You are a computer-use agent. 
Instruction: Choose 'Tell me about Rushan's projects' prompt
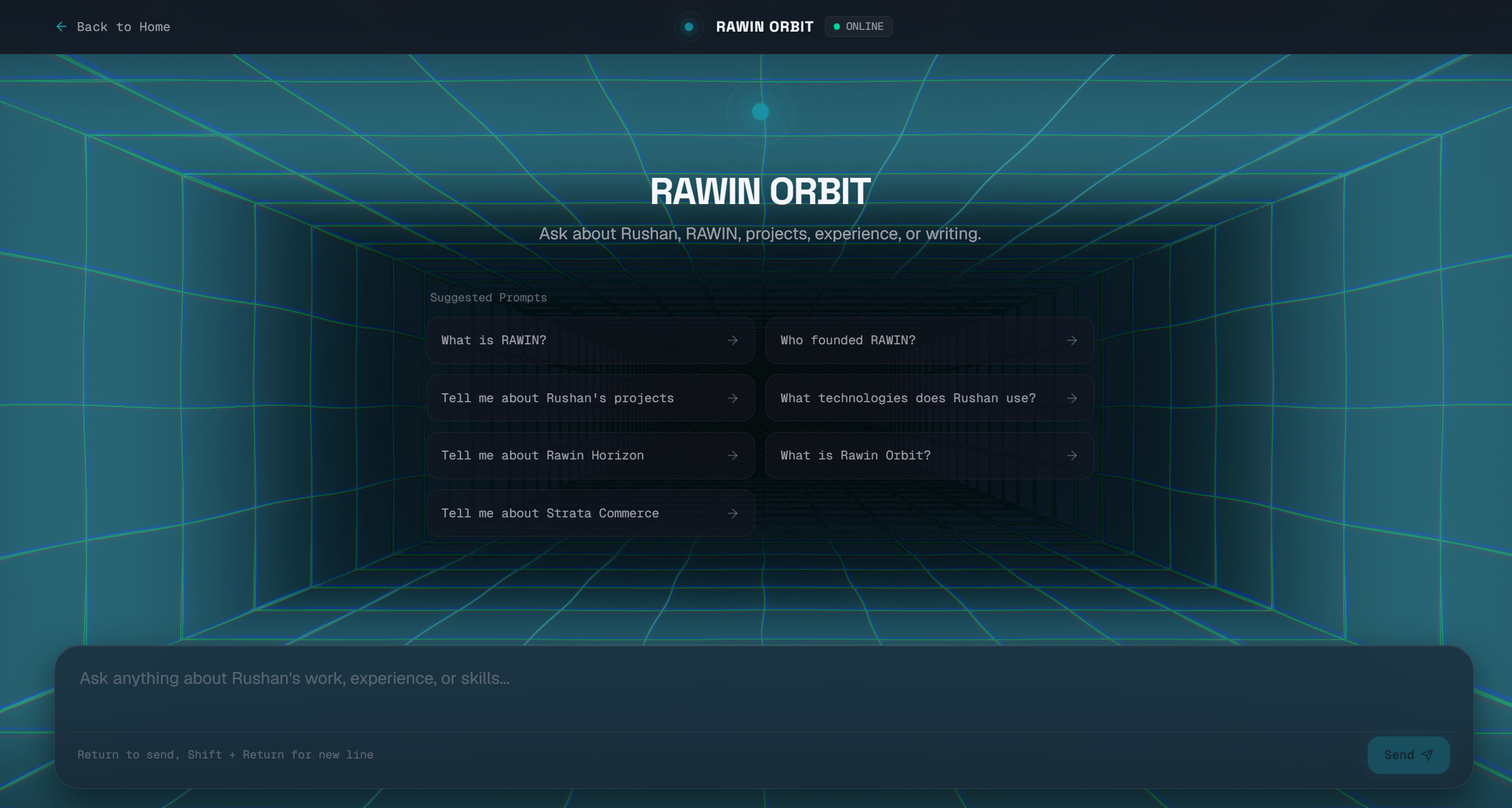590,398
